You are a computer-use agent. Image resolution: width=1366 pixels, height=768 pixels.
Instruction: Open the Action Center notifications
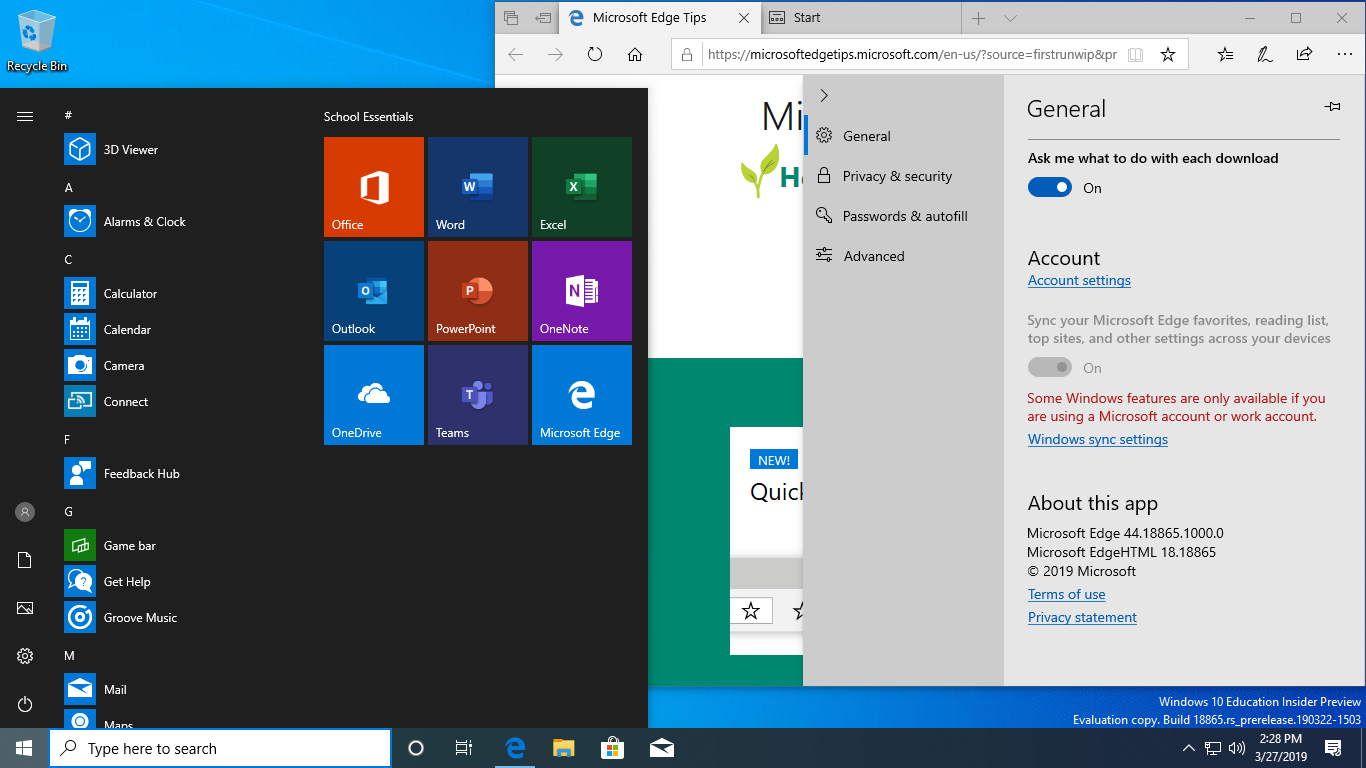click(x=1333, y=748)
